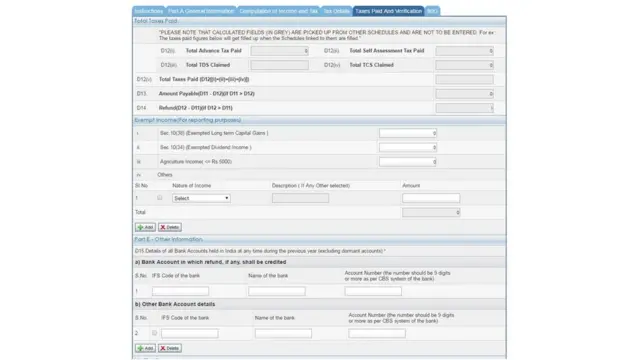Click the Others Total calculated field
This screenshot has width=640, height=360.
(x=431, y=212)
